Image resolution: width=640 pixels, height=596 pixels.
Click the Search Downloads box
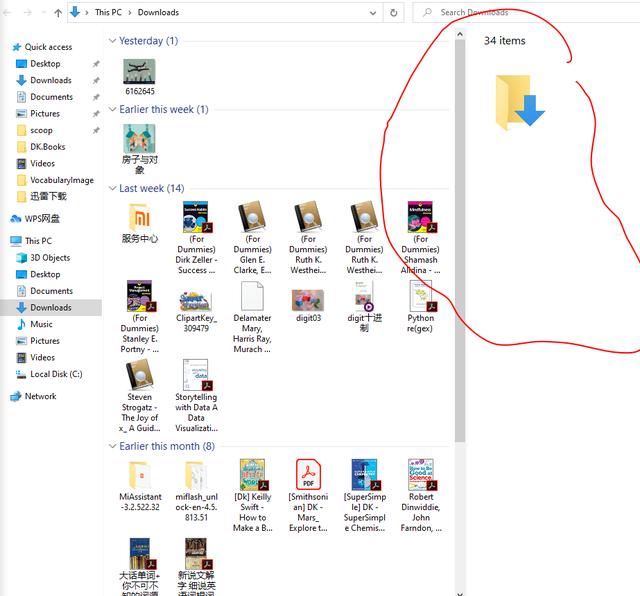click(x=527, y=13)
